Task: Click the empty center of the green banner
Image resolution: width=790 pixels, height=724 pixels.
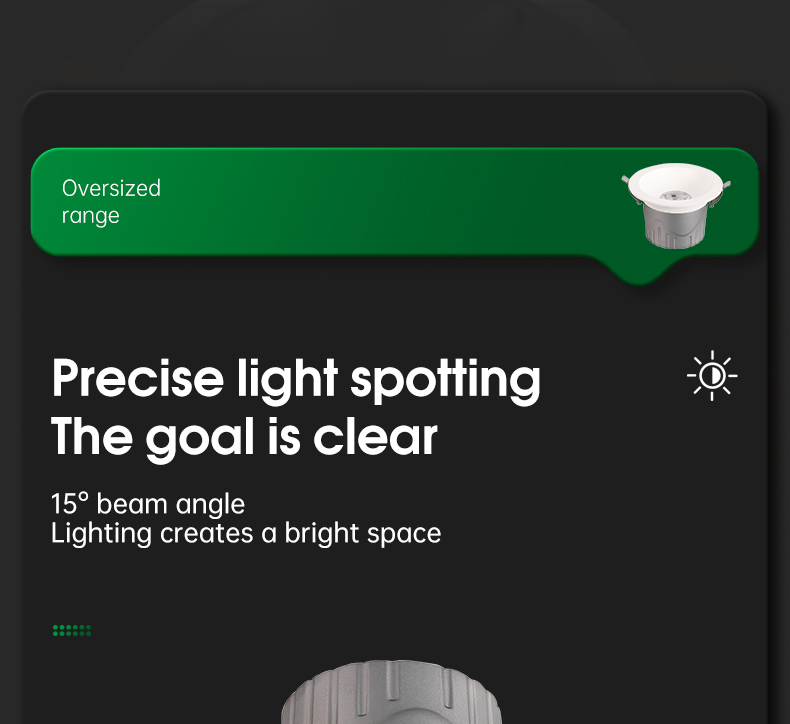Action: 380,202
